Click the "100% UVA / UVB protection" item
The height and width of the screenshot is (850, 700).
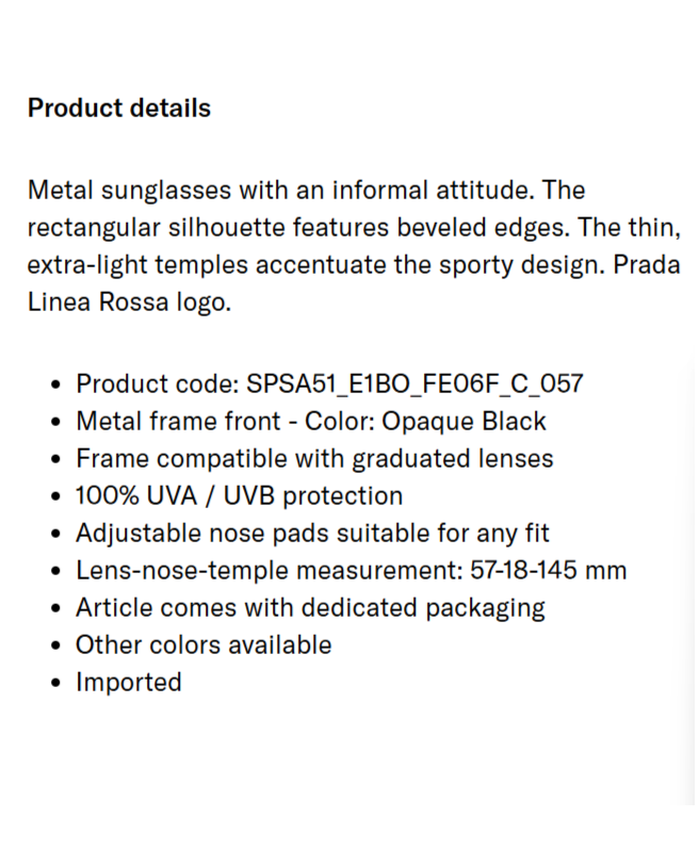(239, 496)
